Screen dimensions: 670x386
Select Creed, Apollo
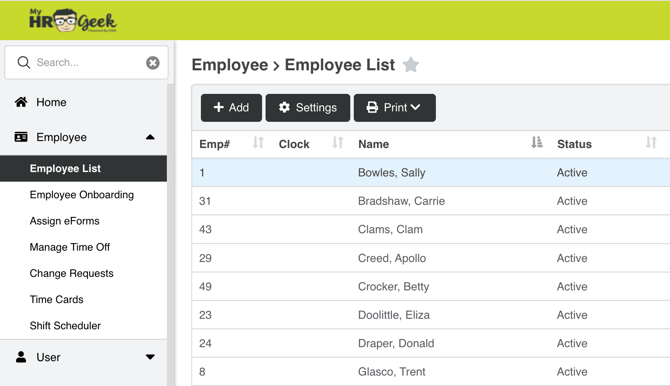(392, 258)
